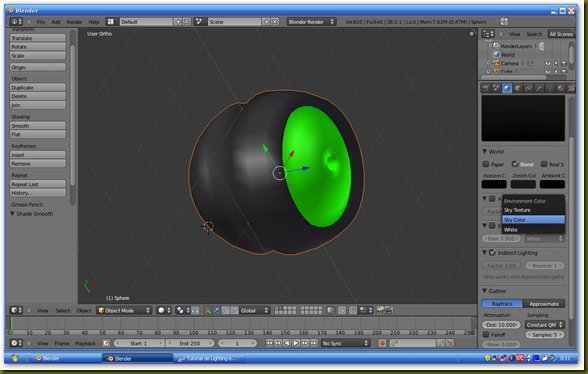This screenshot has height=374, width=588.
Task: Pick the Ambient Color swatch
Action: (552, 184)
